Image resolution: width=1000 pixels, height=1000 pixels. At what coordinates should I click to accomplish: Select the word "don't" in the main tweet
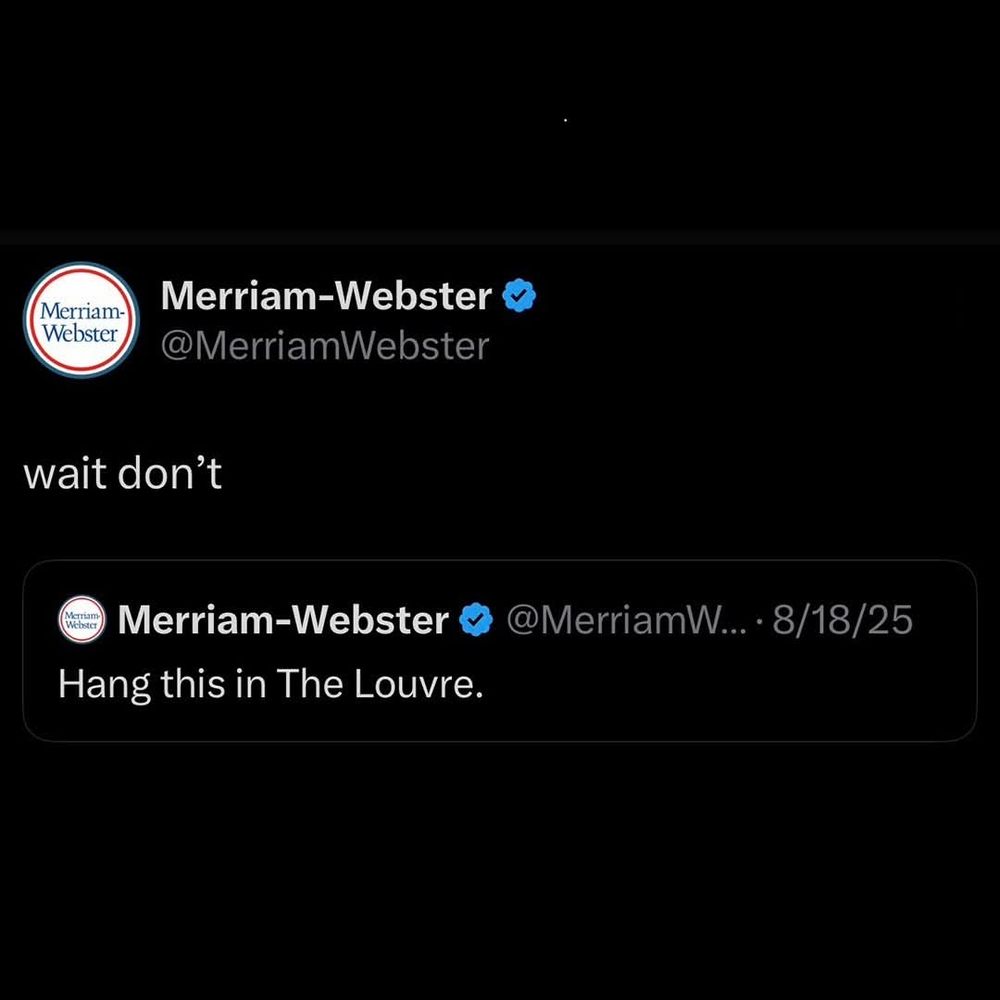point(170,473)
